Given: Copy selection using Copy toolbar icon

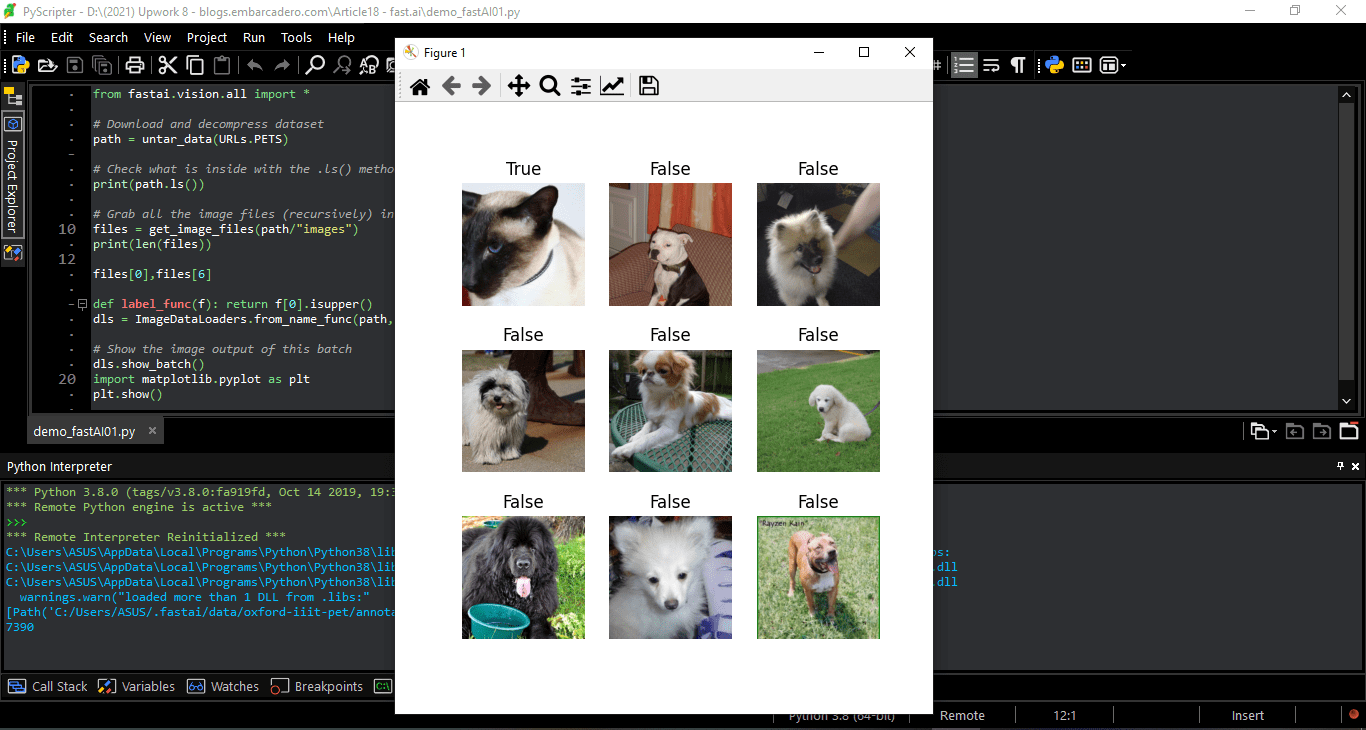Looking at the screenshot, I should 195,65.
